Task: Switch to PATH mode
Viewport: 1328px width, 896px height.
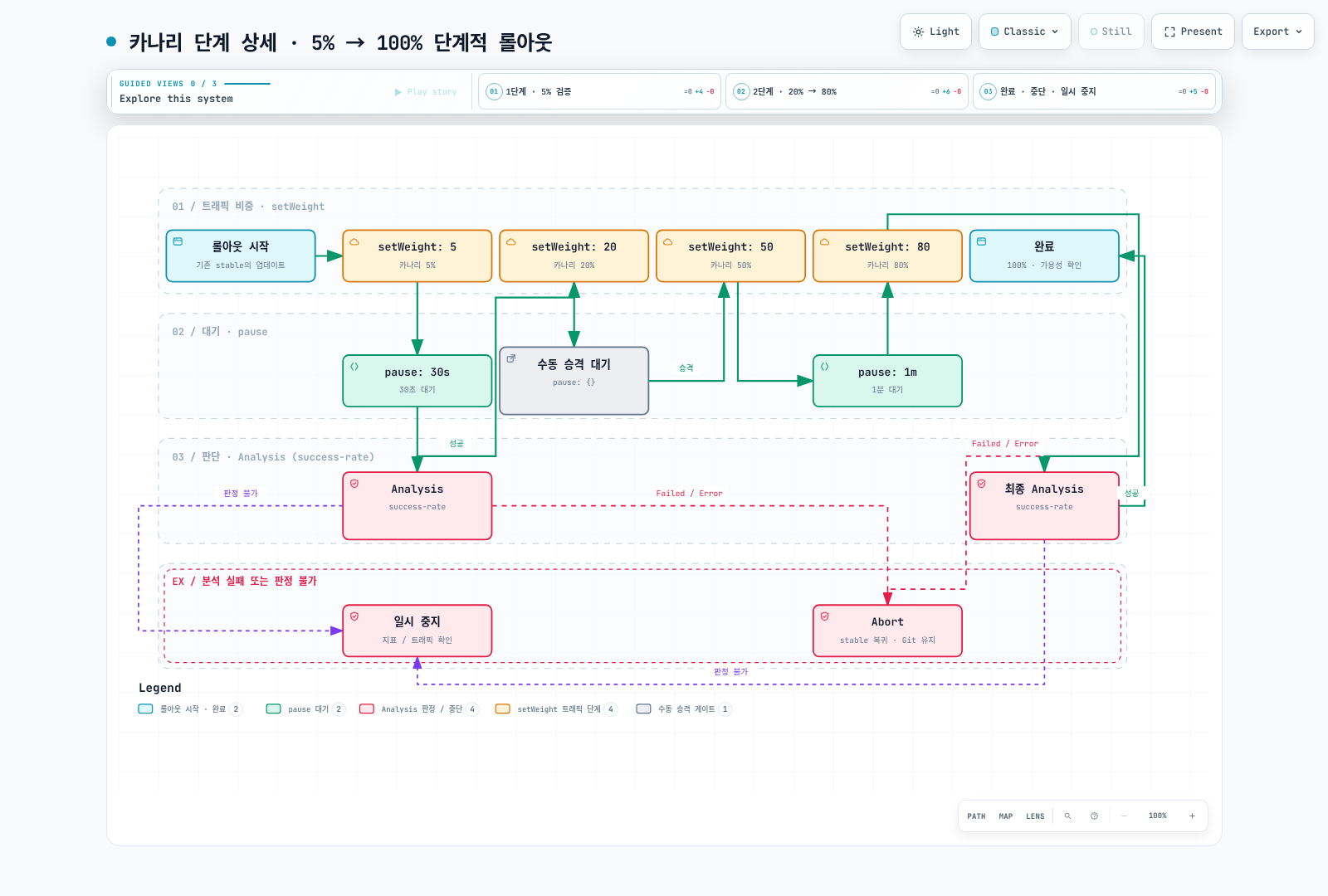Action: click(976, 816)
